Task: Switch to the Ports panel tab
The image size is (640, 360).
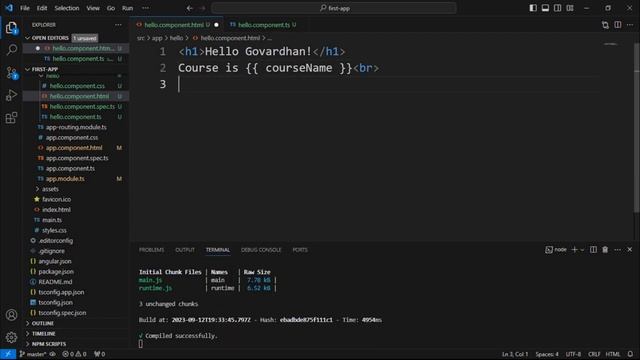Action: (x=300, y=250)
